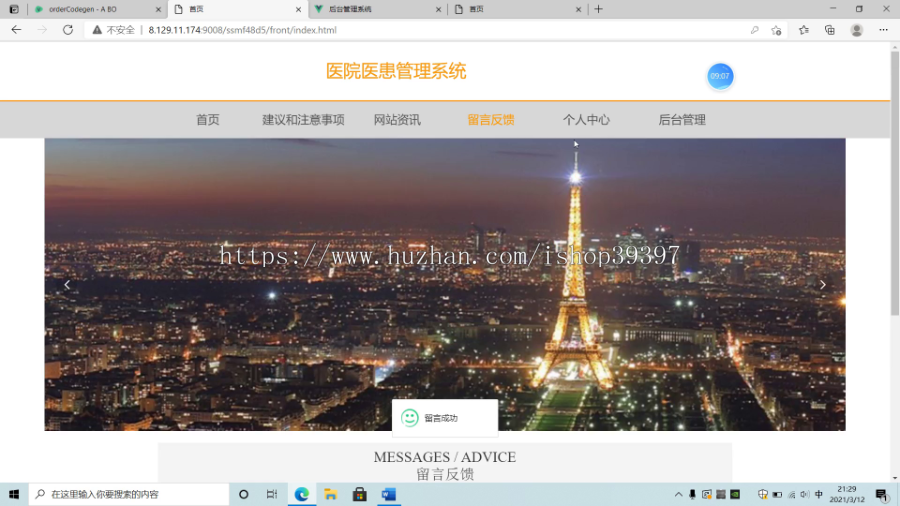
Task: Open the Collections panel
Action: pyautogui.click(x=830, y=30)
